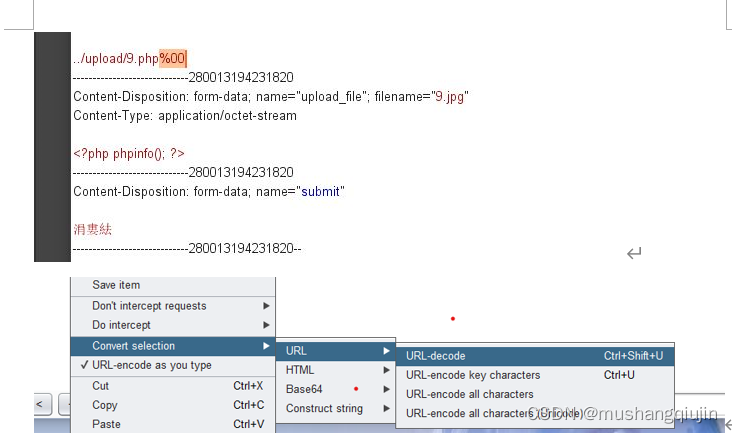Screen dimensions: 732x433
Task: Open Base64 conversion submenu
Action: coord(336,389)
